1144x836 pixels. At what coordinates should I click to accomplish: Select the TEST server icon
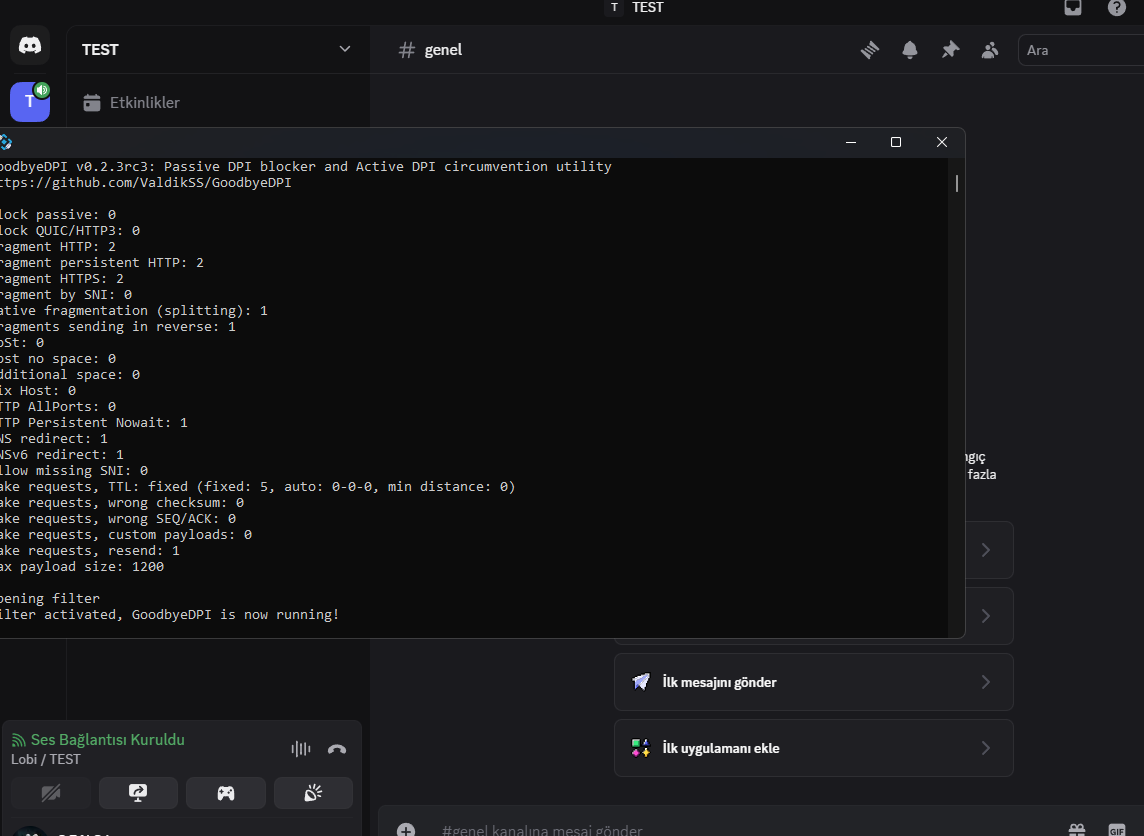29,101
